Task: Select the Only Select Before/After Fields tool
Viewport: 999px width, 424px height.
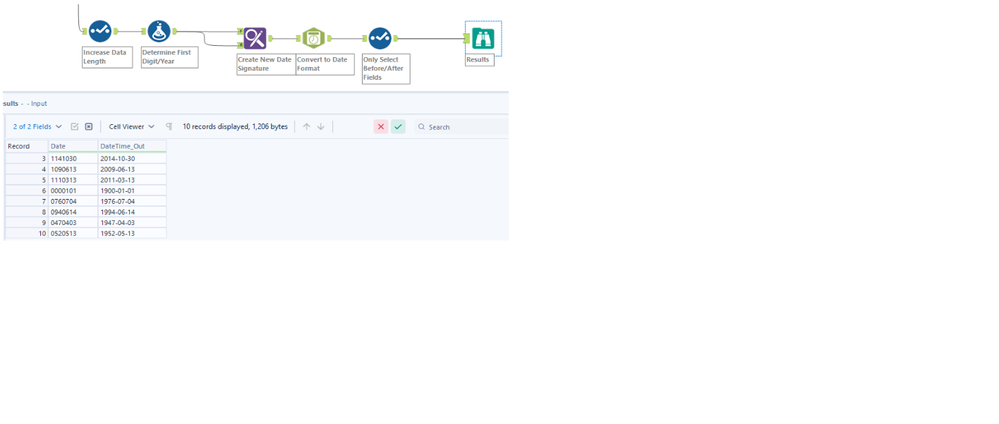Action: (x=380, y=38)
